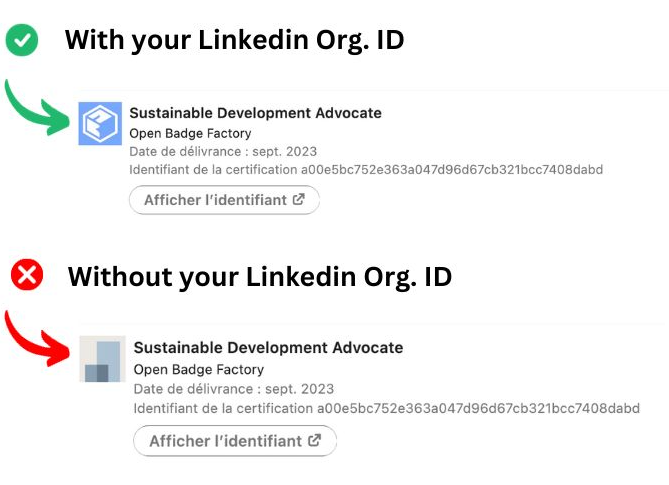
Task: Click the green curved arrow
Action: coord(38,107)
